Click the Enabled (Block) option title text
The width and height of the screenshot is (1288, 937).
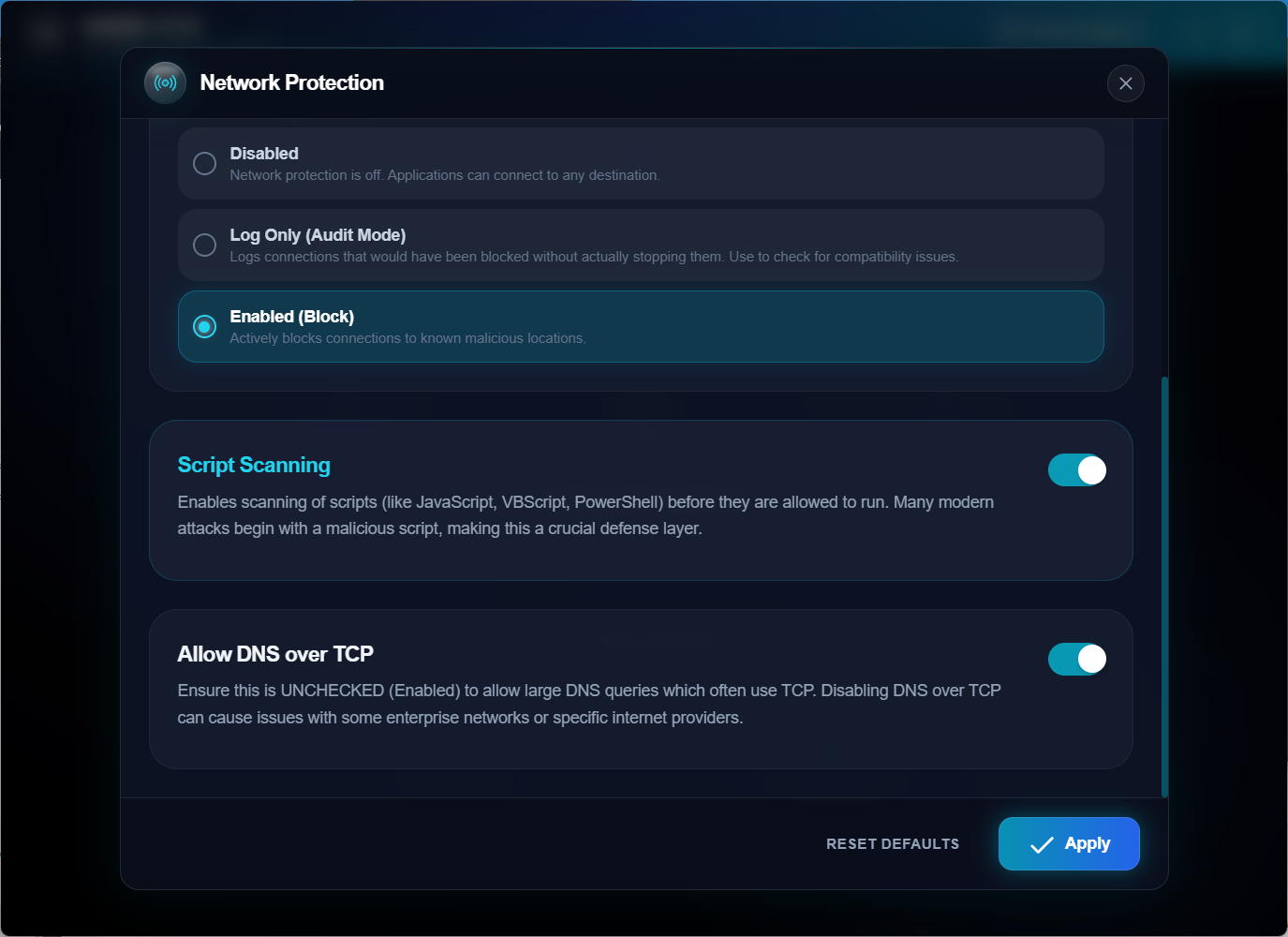[x=291, y=317]
